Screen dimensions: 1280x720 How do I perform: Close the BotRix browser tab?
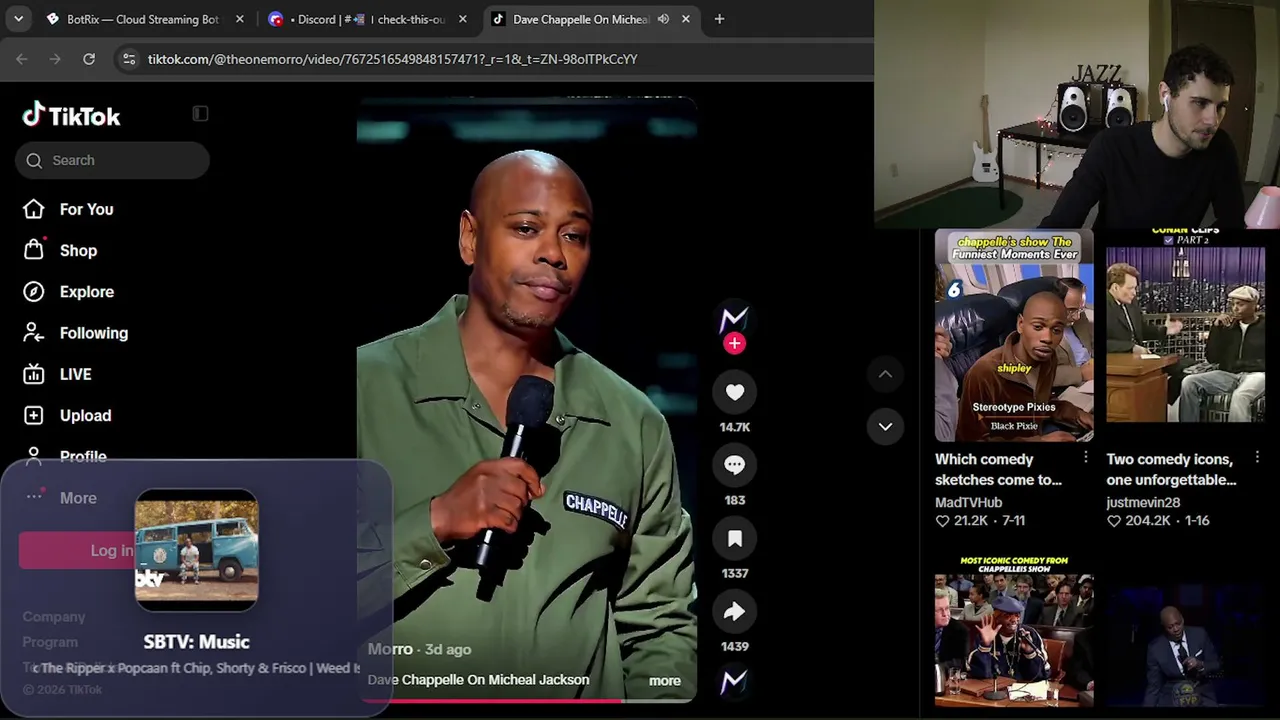239,19
